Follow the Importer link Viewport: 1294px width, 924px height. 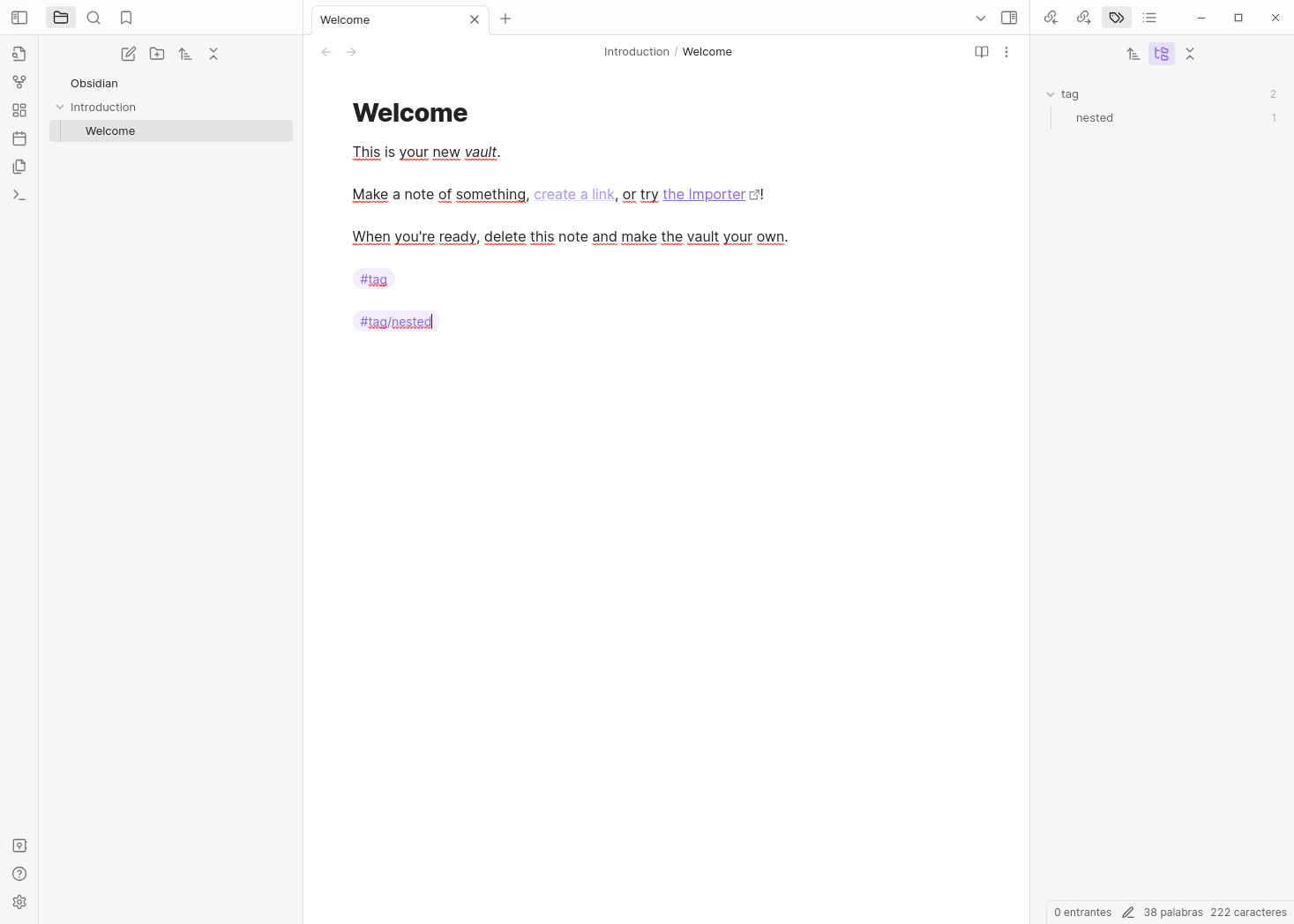(704, 195)
